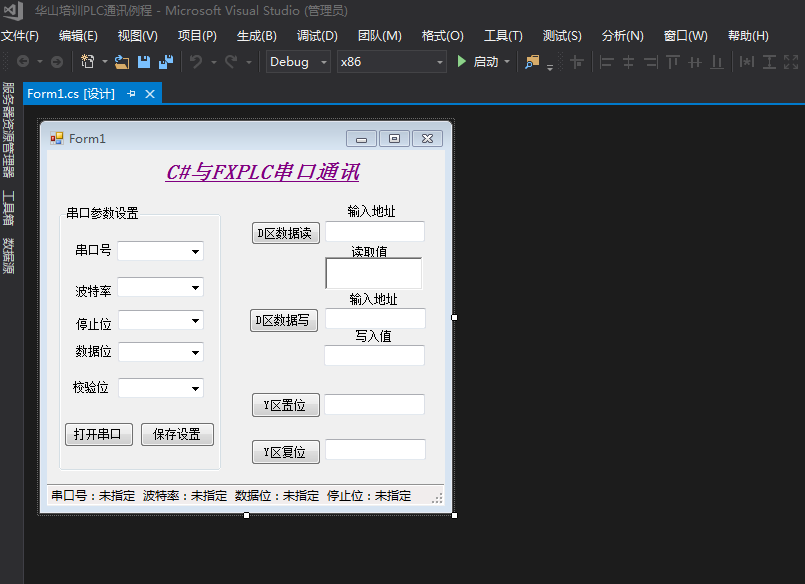Close the Form1.cs design tab
The width and height of the screenshot is (805, 584).
[x=150, y=94]
